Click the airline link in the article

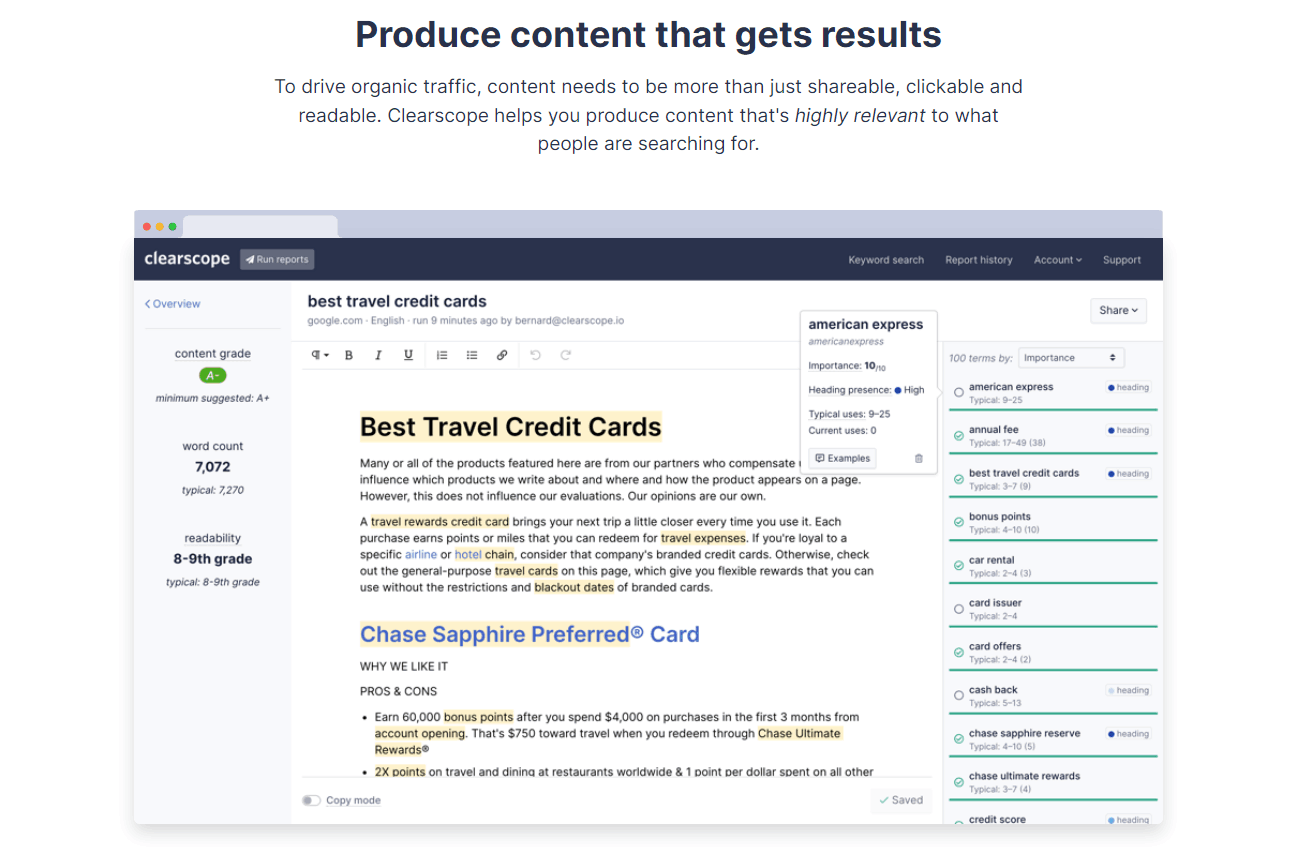(421, 554)
